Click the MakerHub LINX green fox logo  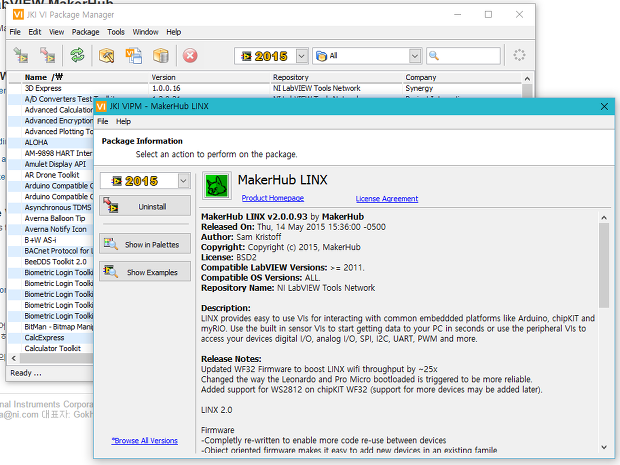pyautogui.click(x=217, y=185)
